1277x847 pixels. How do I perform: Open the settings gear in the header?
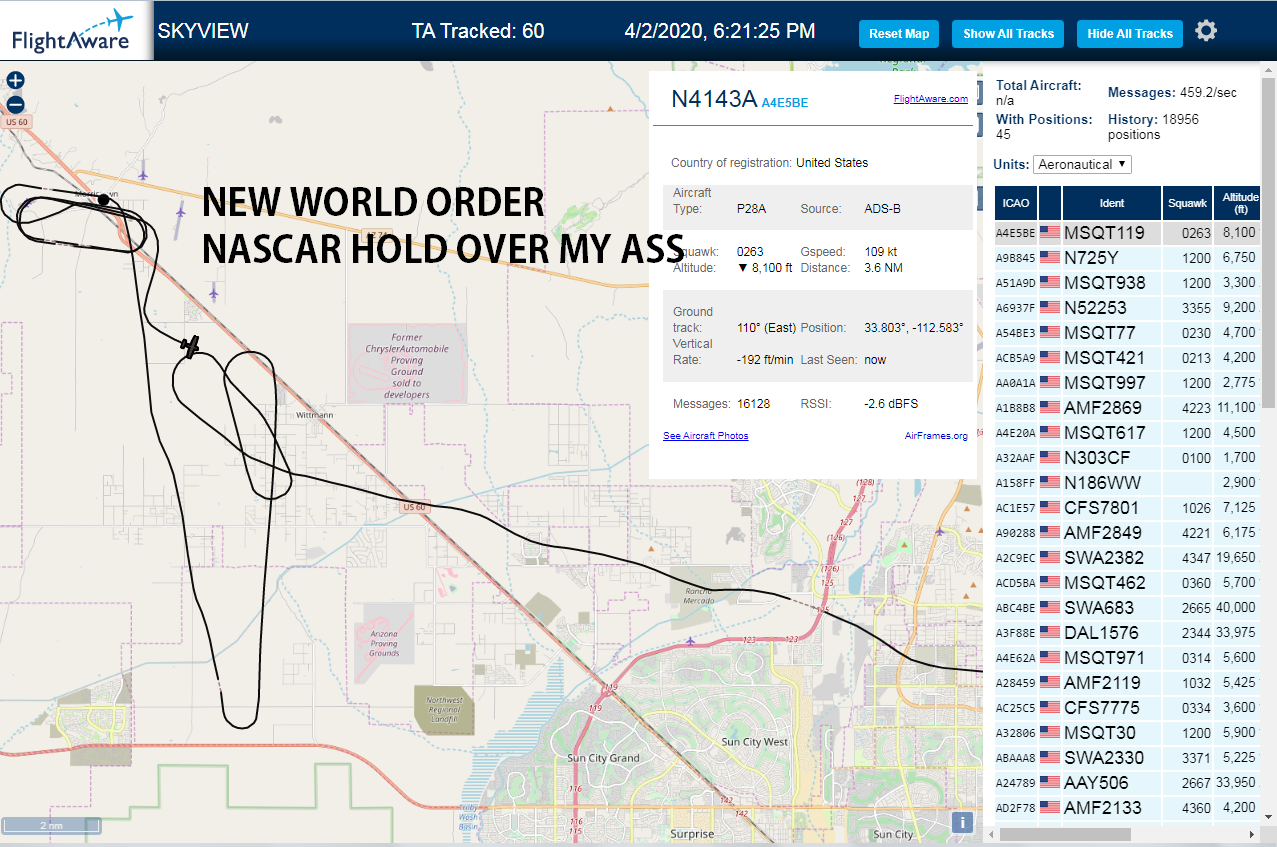(1206, 31)
